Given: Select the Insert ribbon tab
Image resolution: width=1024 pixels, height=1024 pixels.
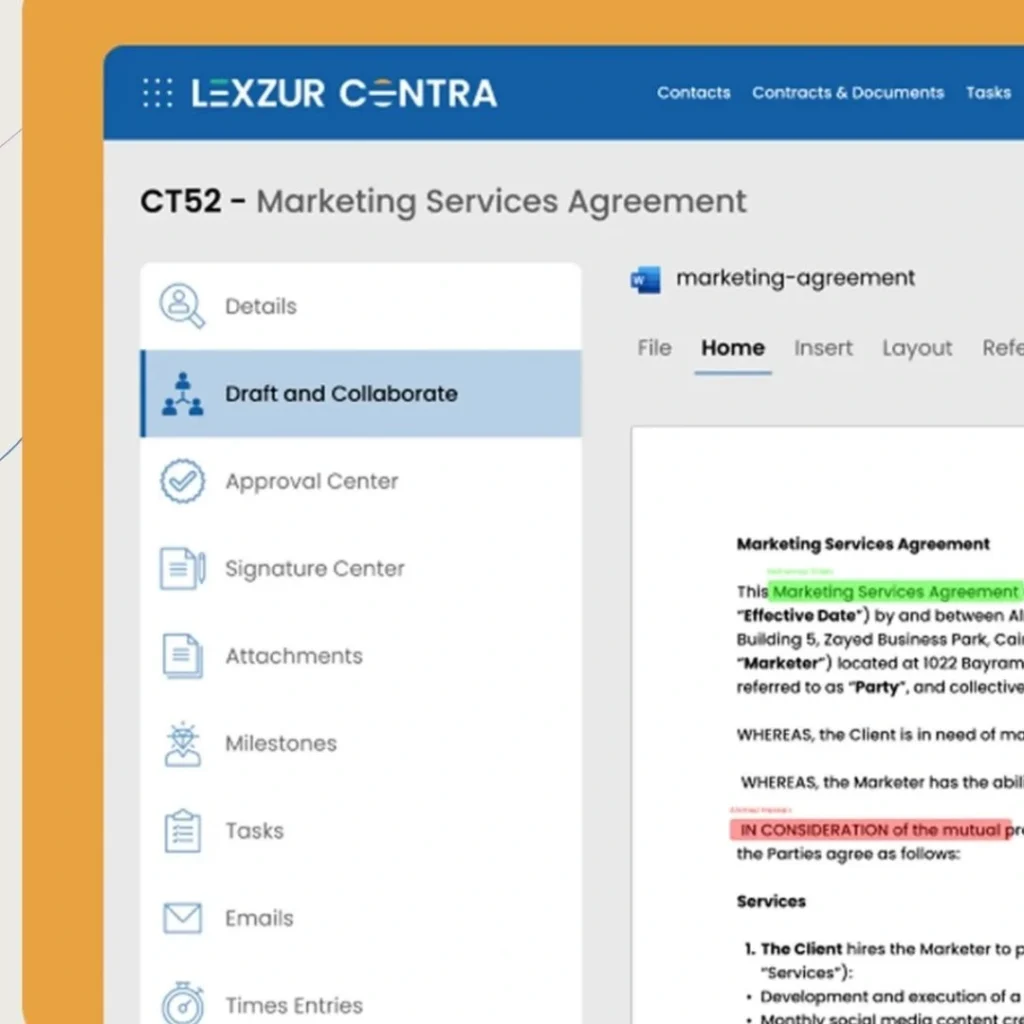Looking at the screenshot, I should coord(823,348).
